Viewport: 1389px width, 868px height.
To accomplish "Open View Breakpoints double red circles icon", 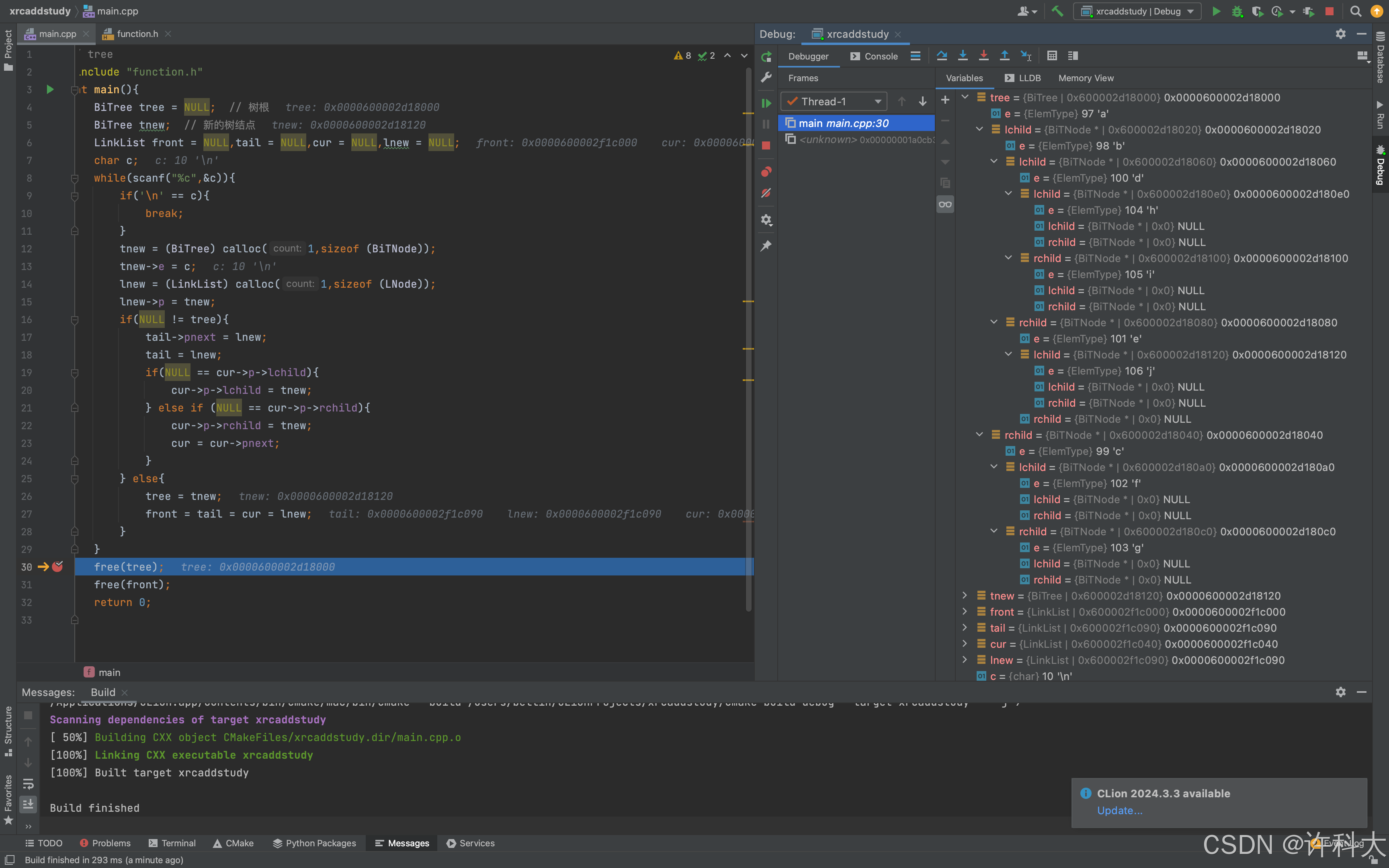I will 766,172.
